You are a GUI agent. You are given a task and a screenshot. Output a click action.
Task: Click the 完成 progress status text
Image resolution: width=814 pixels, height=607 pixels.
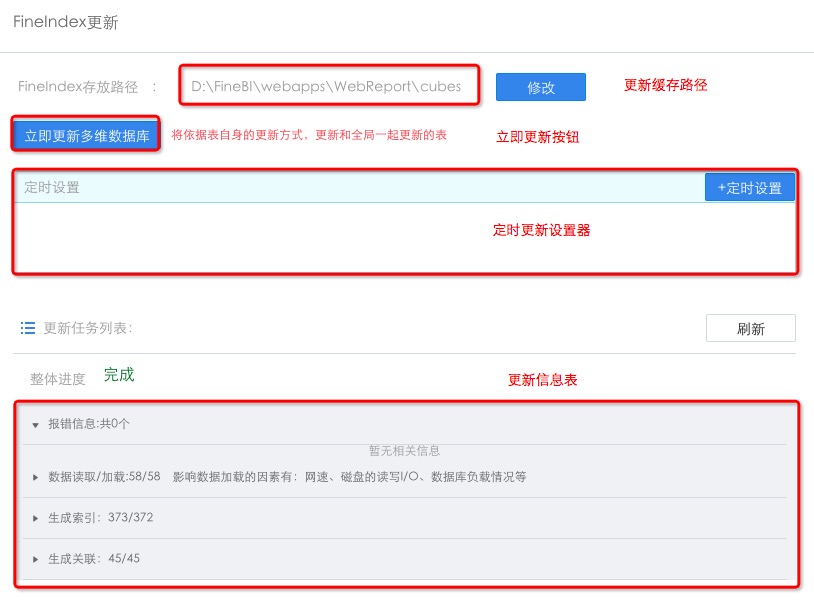pos(119,374)
